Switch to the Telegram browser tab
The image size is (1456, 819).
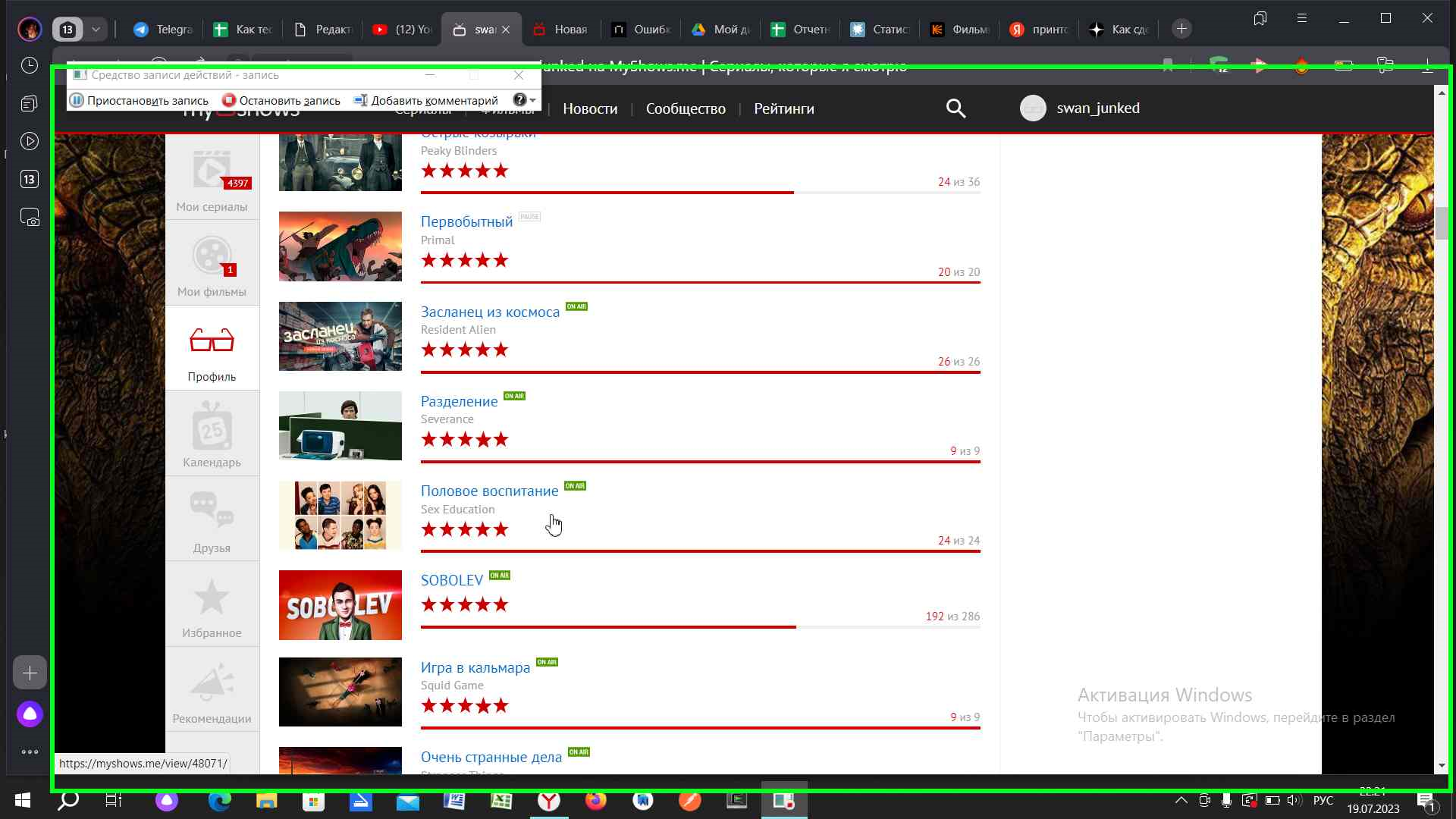coord(162,30)
